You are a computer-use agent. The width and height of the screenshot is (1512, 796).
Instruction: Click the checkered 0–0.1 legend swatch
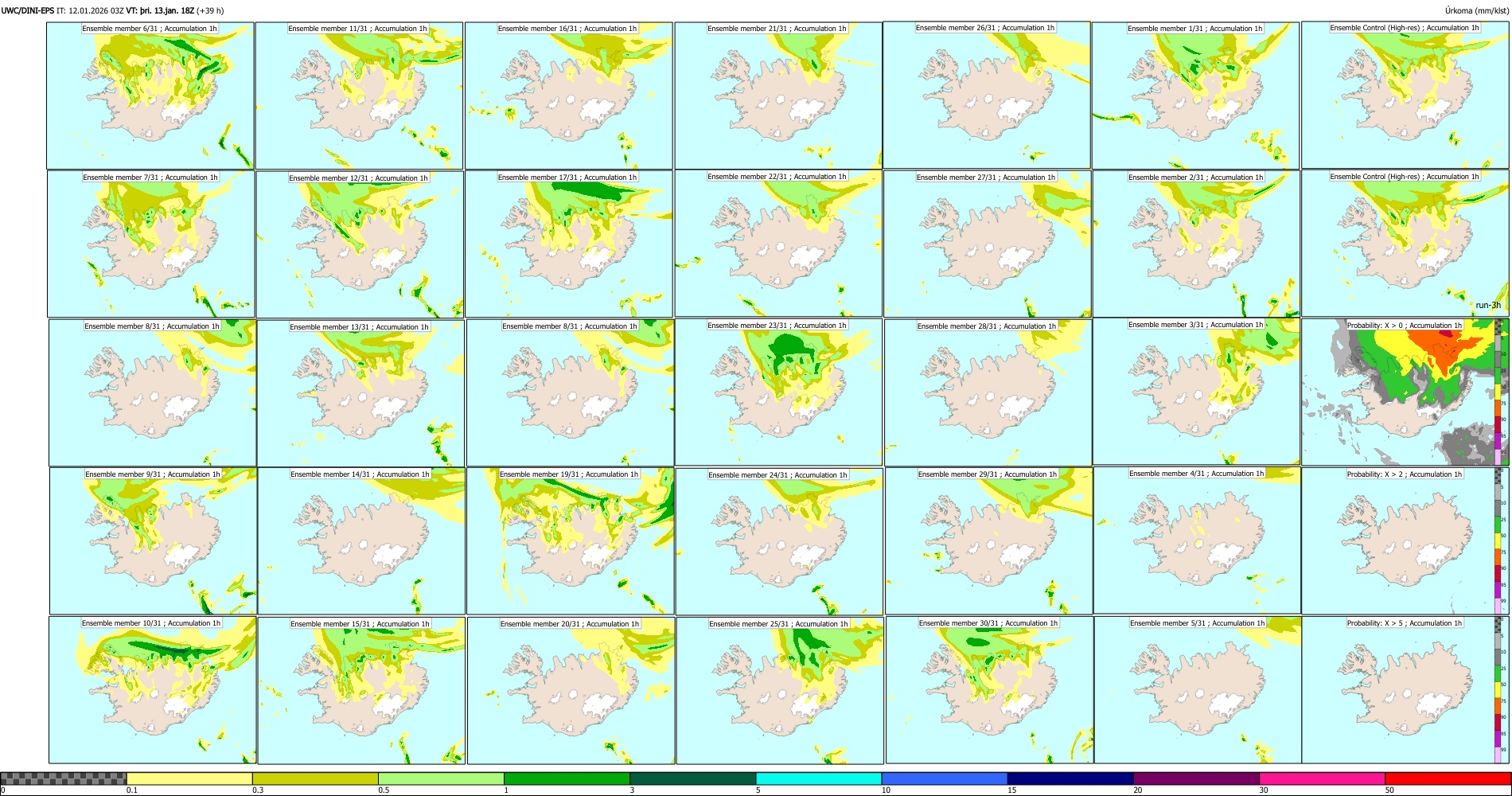(64, 778)
